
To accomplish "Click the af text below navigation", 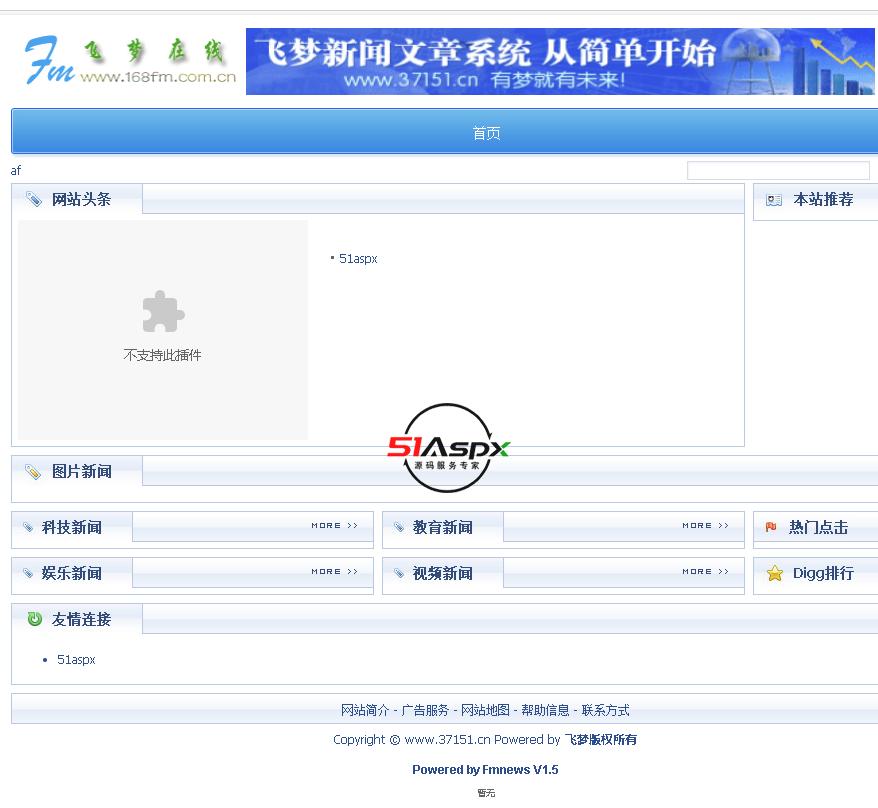I will [x=16, y=170].
